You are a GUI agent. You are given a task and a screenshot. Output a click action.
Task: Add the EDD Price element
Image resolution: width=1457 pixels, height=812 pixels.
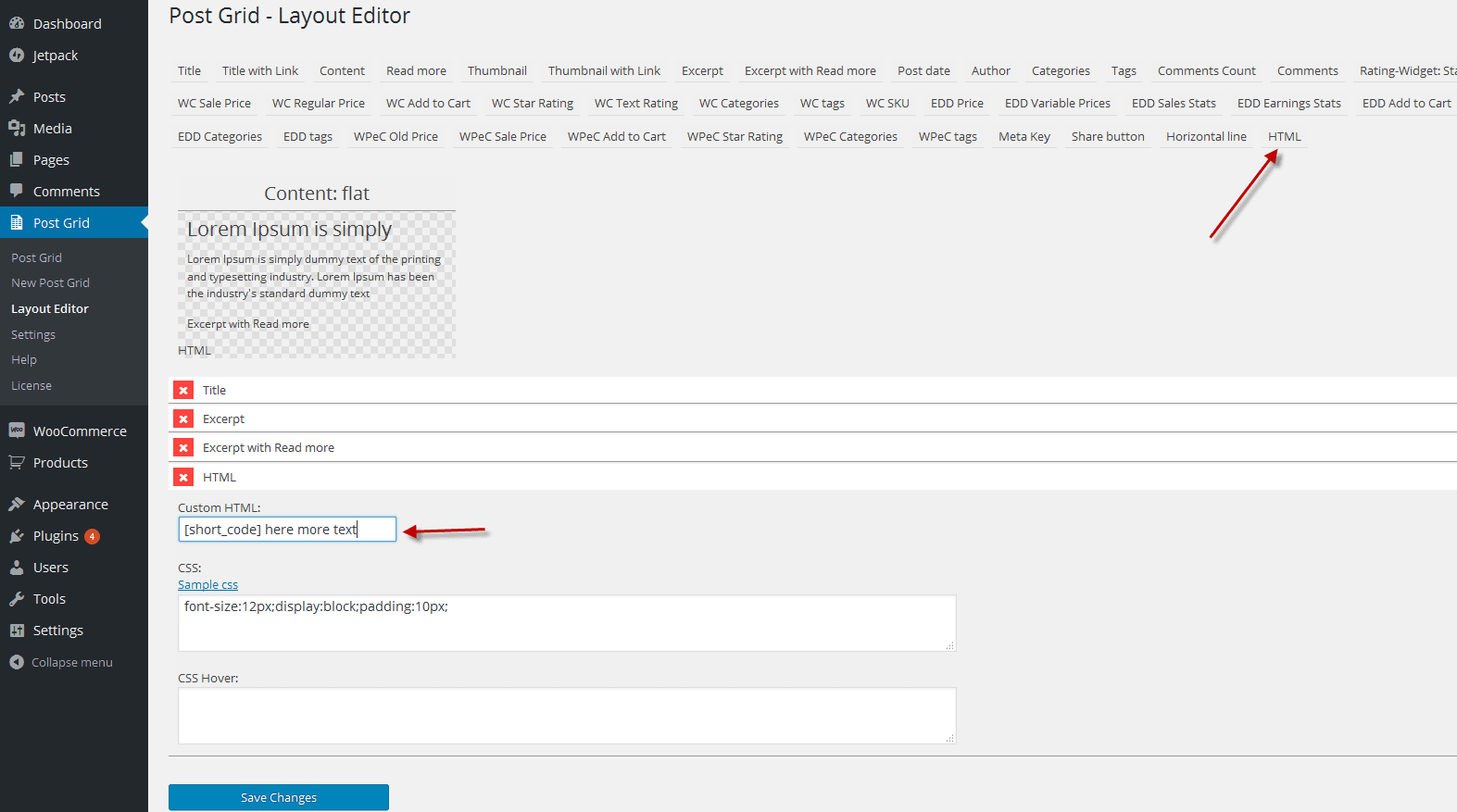click(957, 104)
